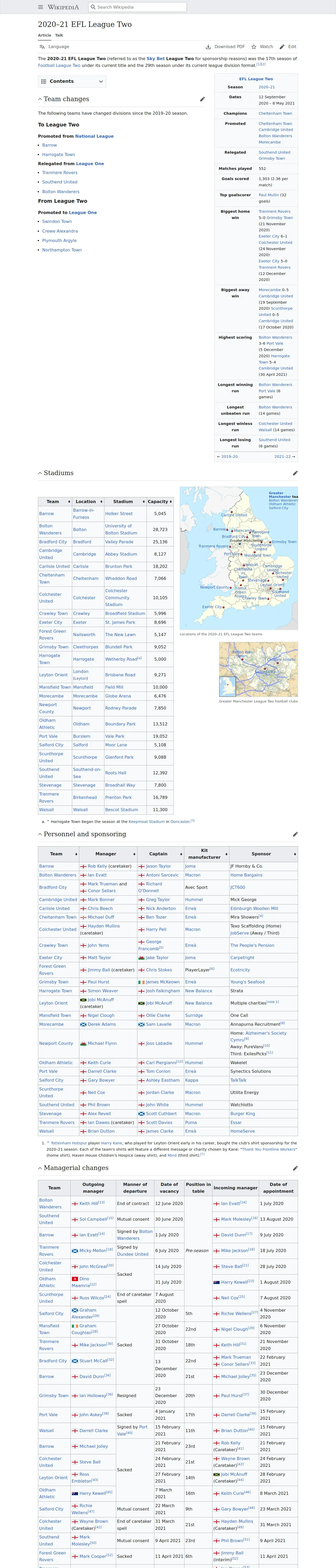Click the Wikipedia logo

point(63,7)
